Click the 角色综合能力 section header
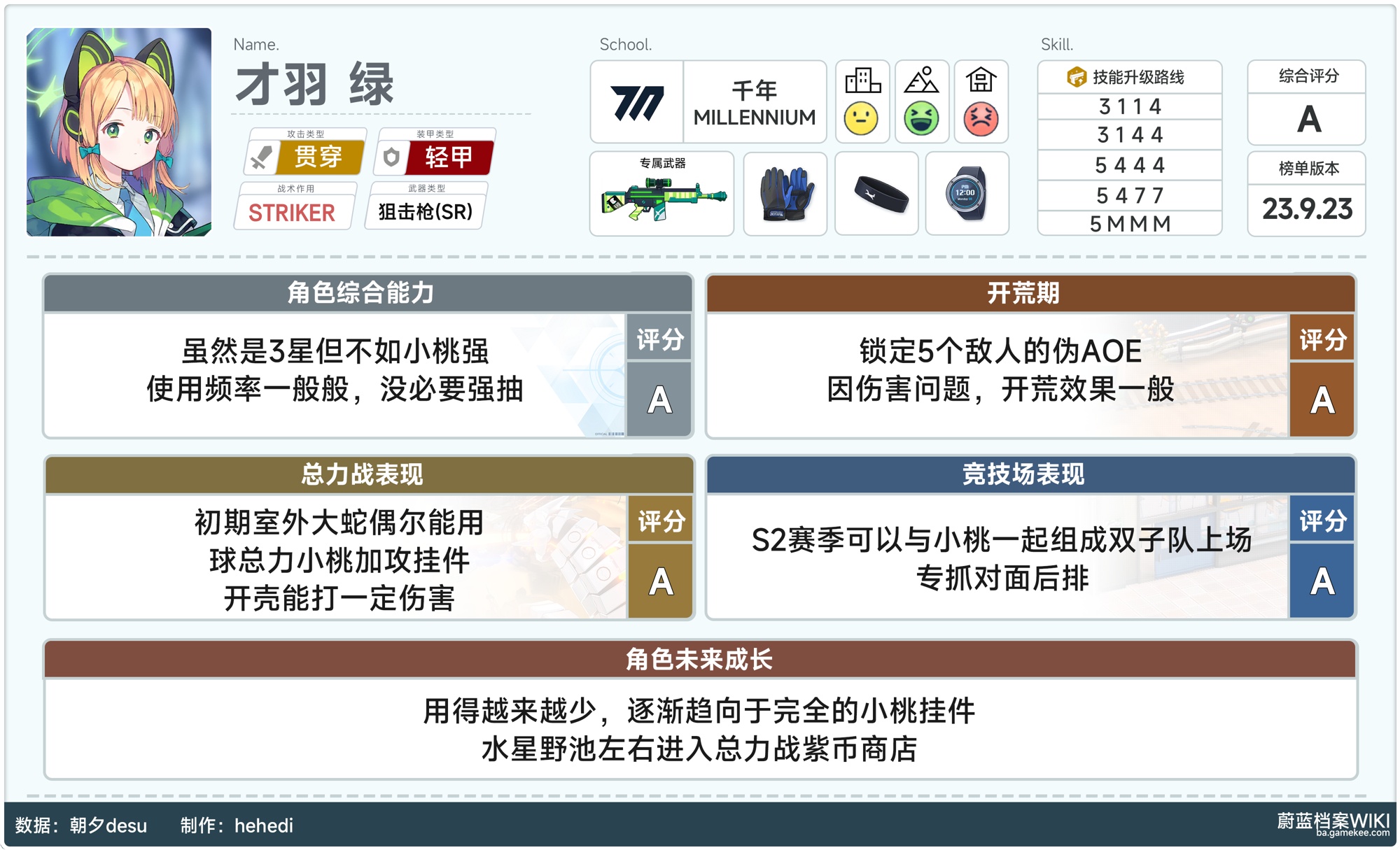 (361, 292)
